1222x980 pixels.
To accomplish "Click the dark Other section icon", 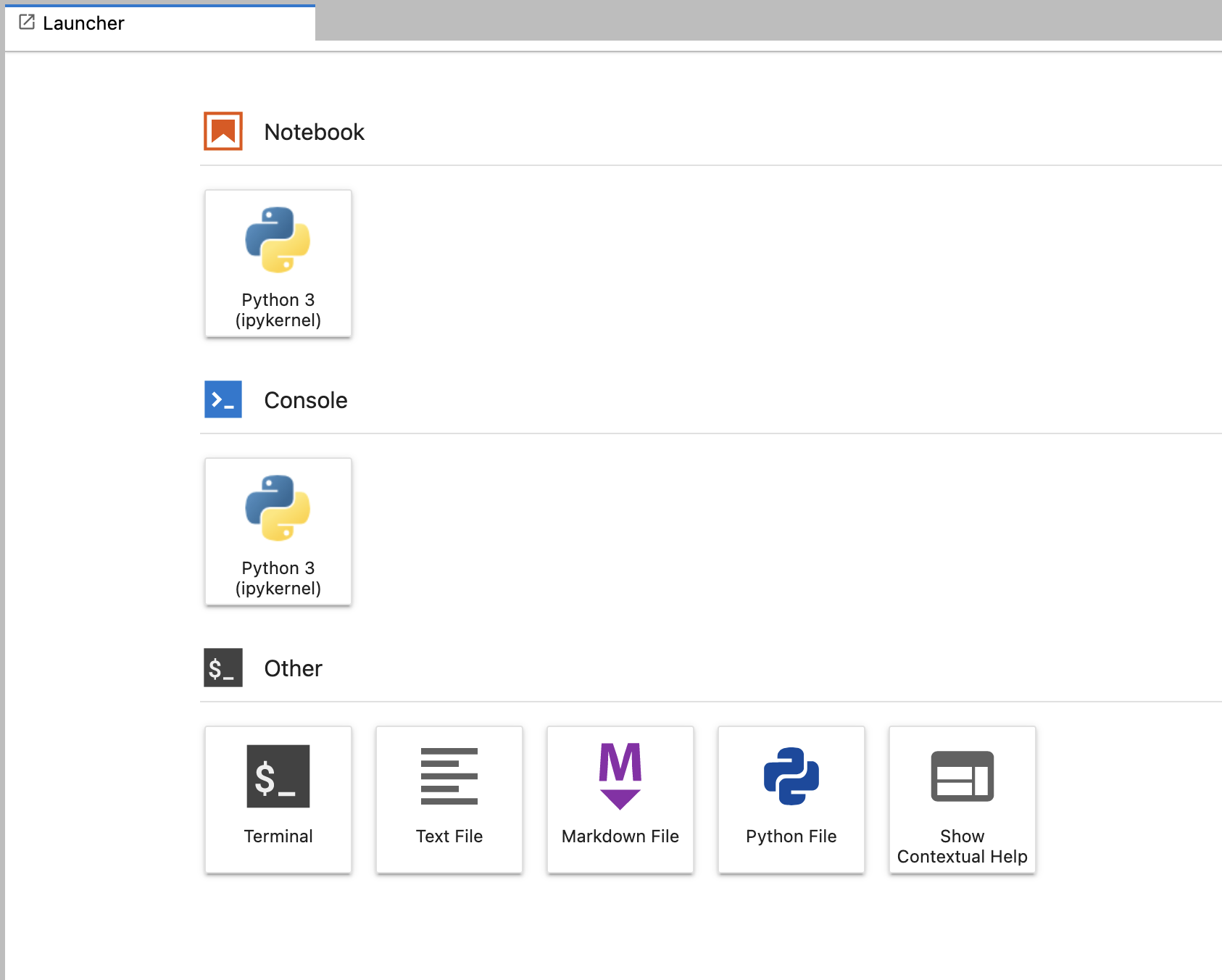I will [x=223, y=668].
